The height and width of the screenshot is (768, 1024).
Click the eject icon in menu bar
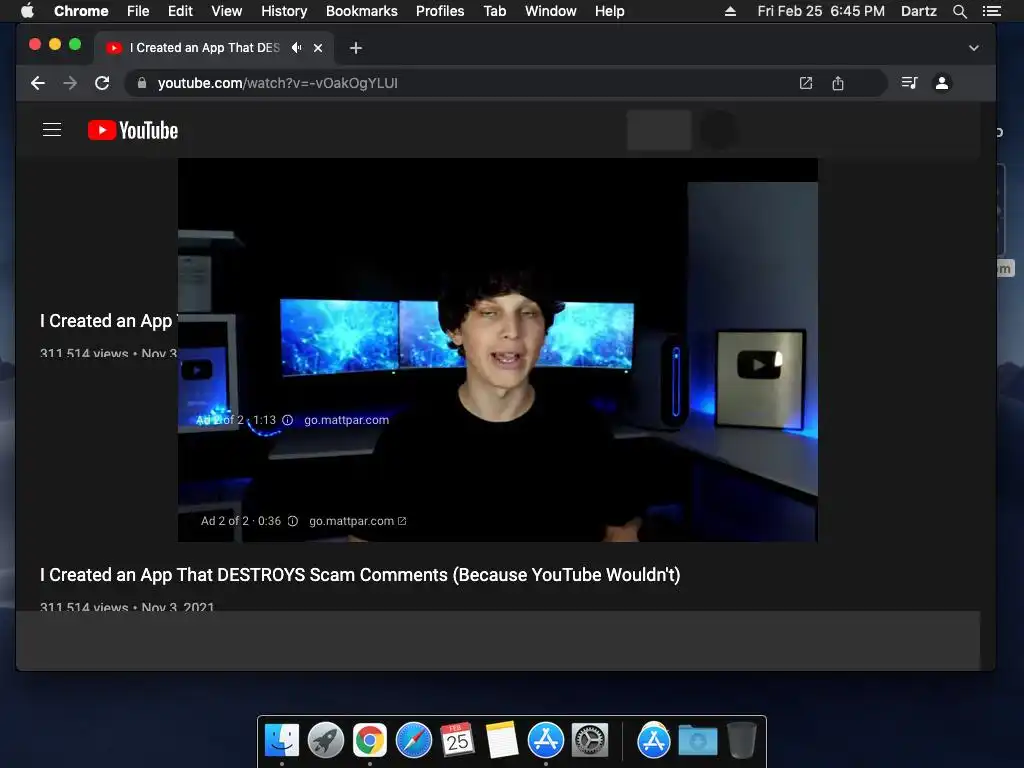click(x=730, y=11)
